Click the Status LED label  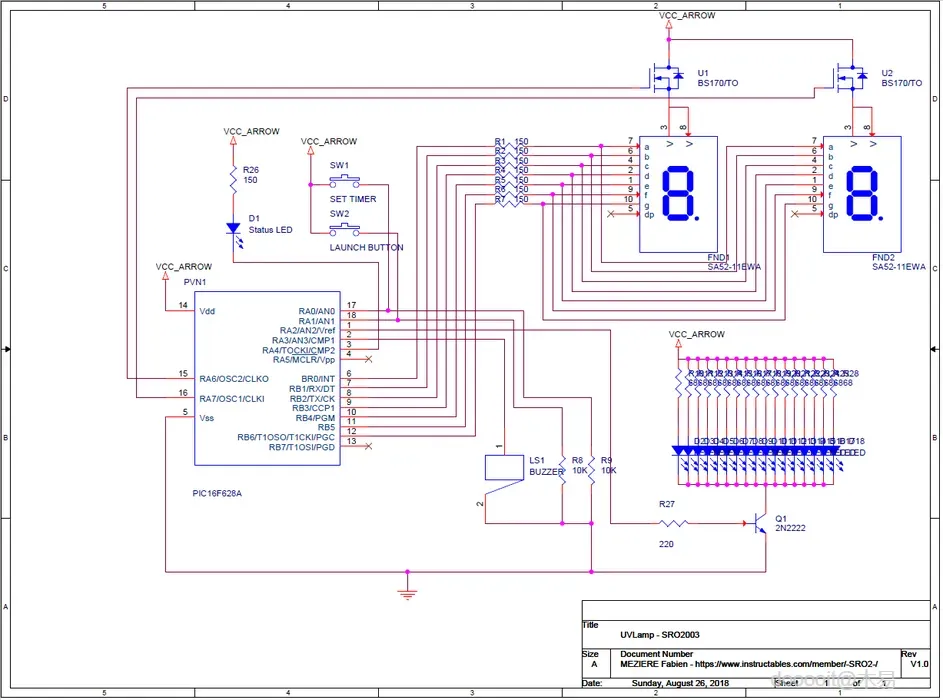[271, 230]
